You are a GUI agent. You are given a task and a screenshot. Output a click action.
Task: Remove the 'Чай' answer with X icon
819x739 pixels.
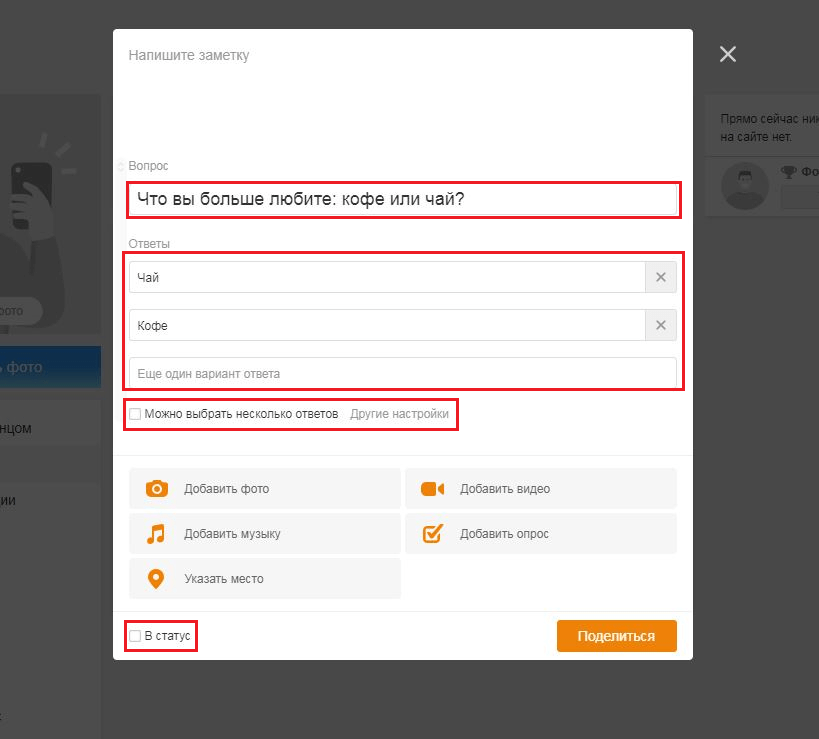[661, 278]
